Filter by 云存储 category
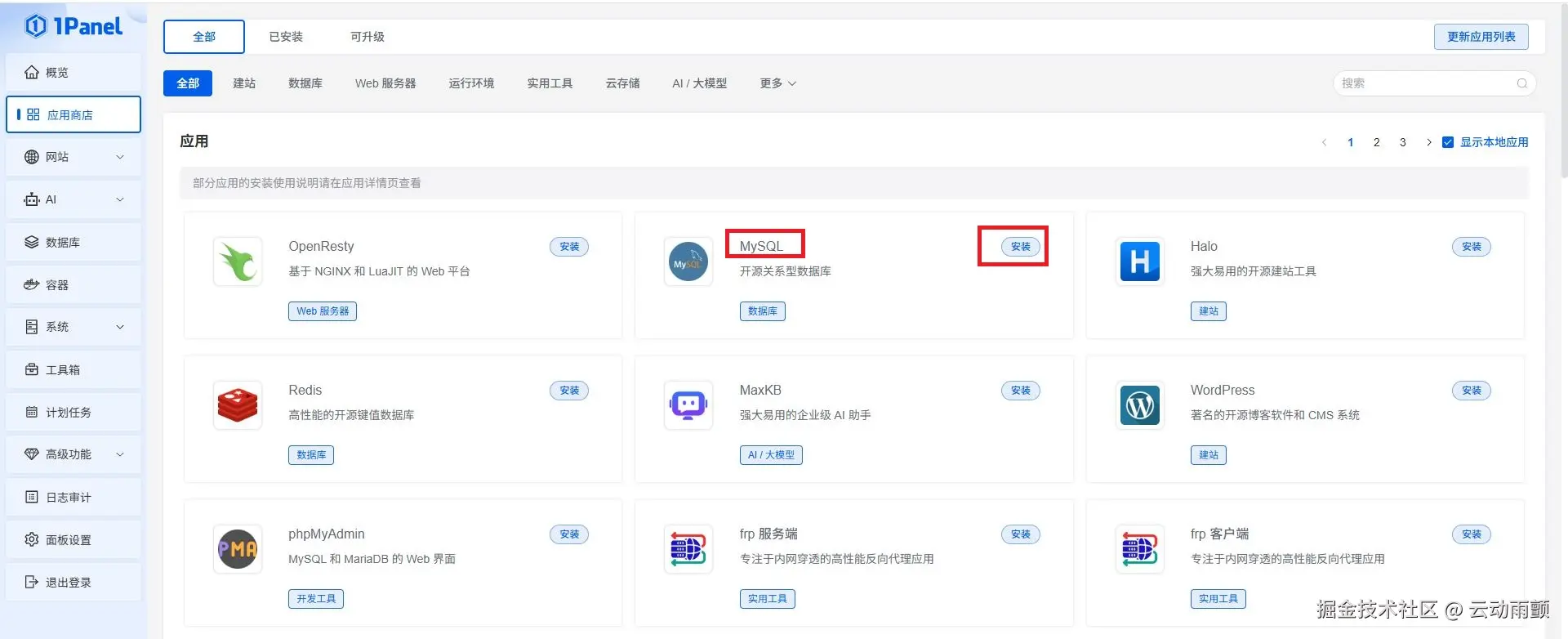Viewport: 1568px width, 639px height. click(x=623, y=83)
